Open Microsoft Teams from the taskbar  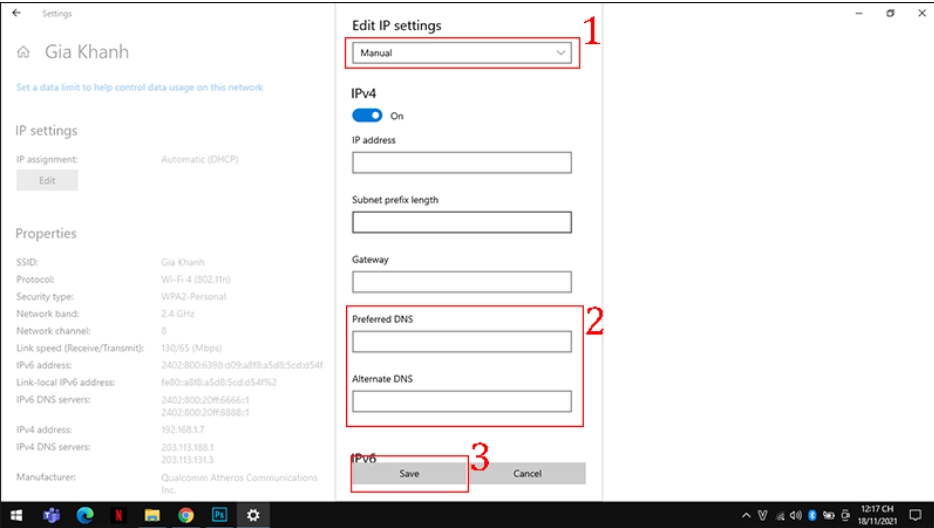[x=51, y=515]
